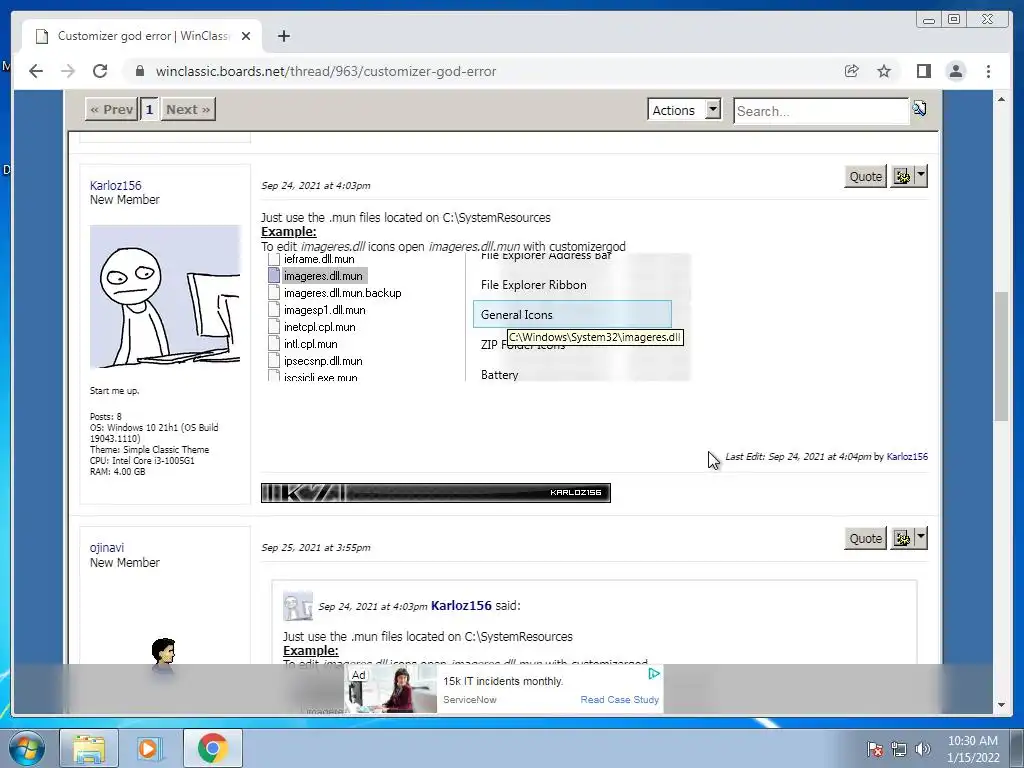Click the search magnifier icon
Image resolution: width=1024 pixels, height=768 pixels.
(920, 108)
